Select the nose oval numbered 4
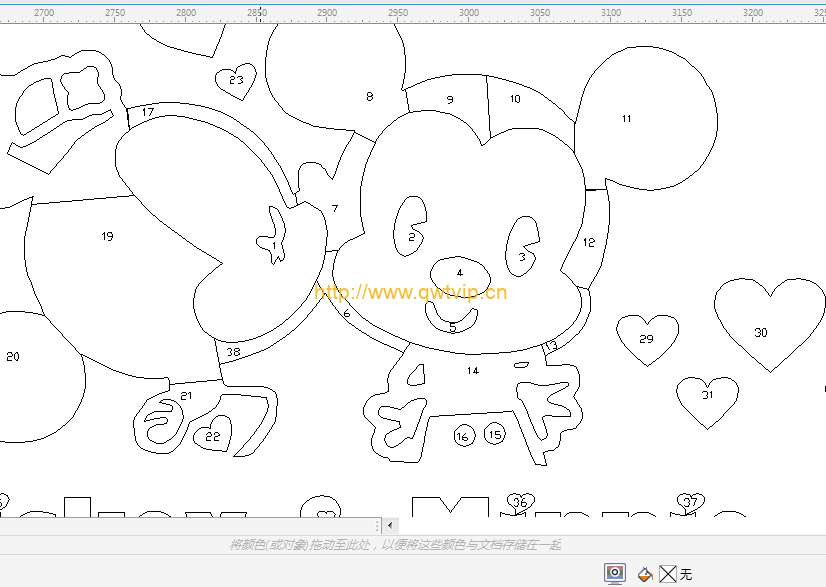This screenshot has width=826, height=587. [x=460, y=277]
